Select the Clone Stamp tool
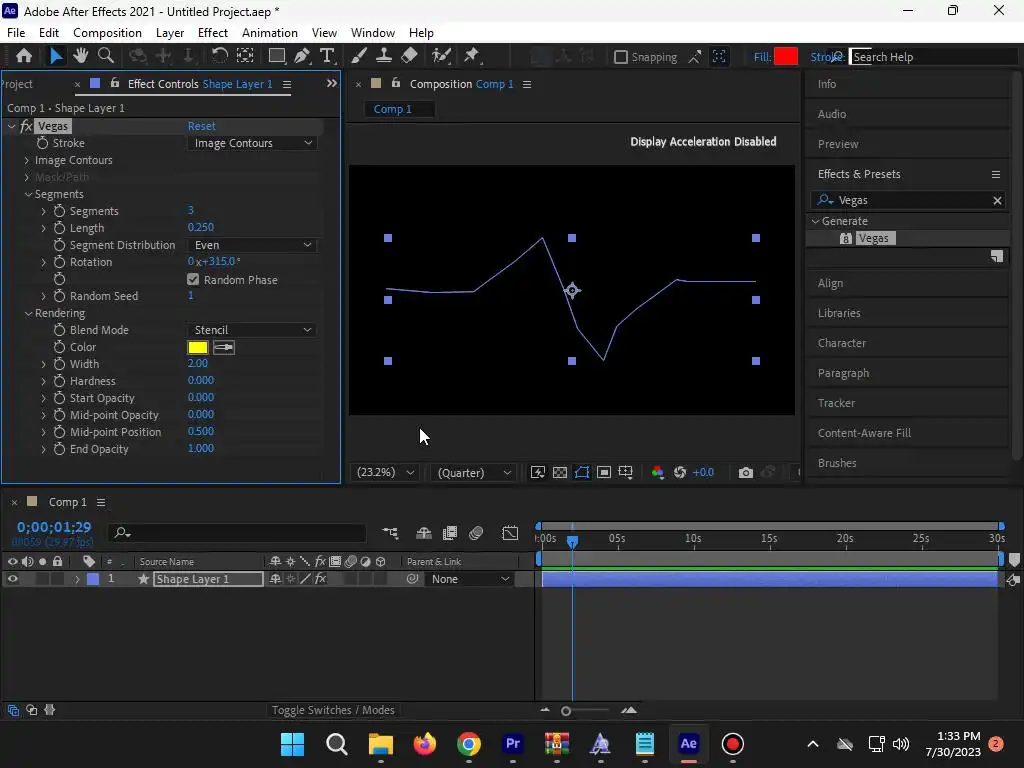The width and height of the screenshot is (1024, 768). pos(384,56)
